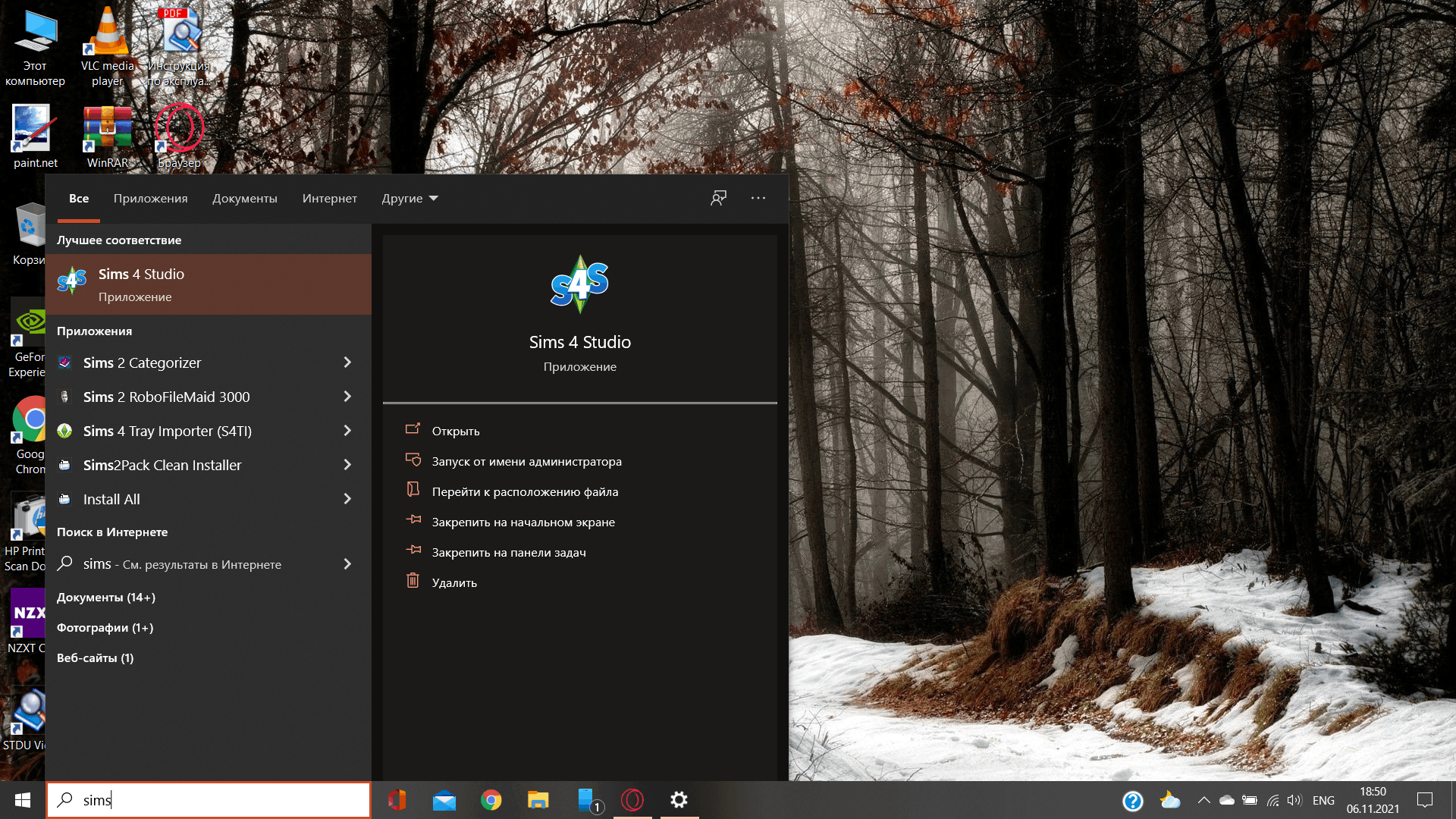Image resolution: width=1456 pixels, height=819 pixels.
Task: Expand Sims 2 Categorizer result arrow
Action: click(x=347, y=362)
